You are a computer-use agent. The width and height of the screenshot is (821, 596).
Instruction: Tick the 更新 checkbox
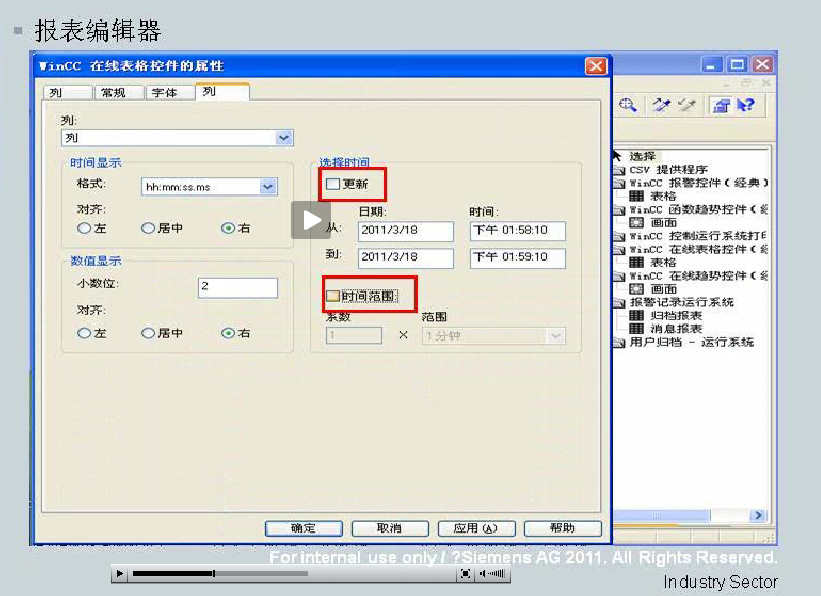point(332,183)
